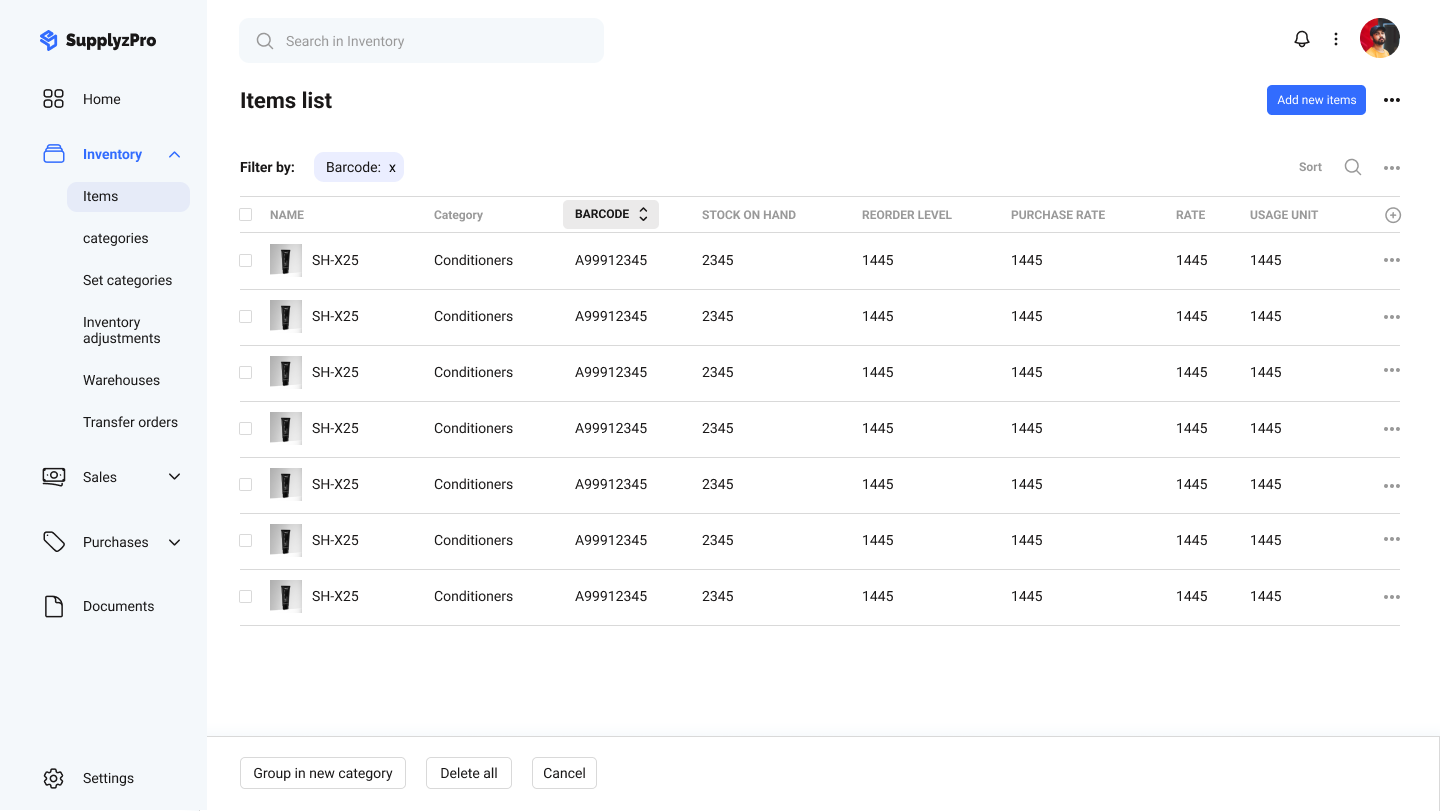The image size is (1440, 811).
Task: Remove the Barcode filter with x
Action: pos(392,167)
